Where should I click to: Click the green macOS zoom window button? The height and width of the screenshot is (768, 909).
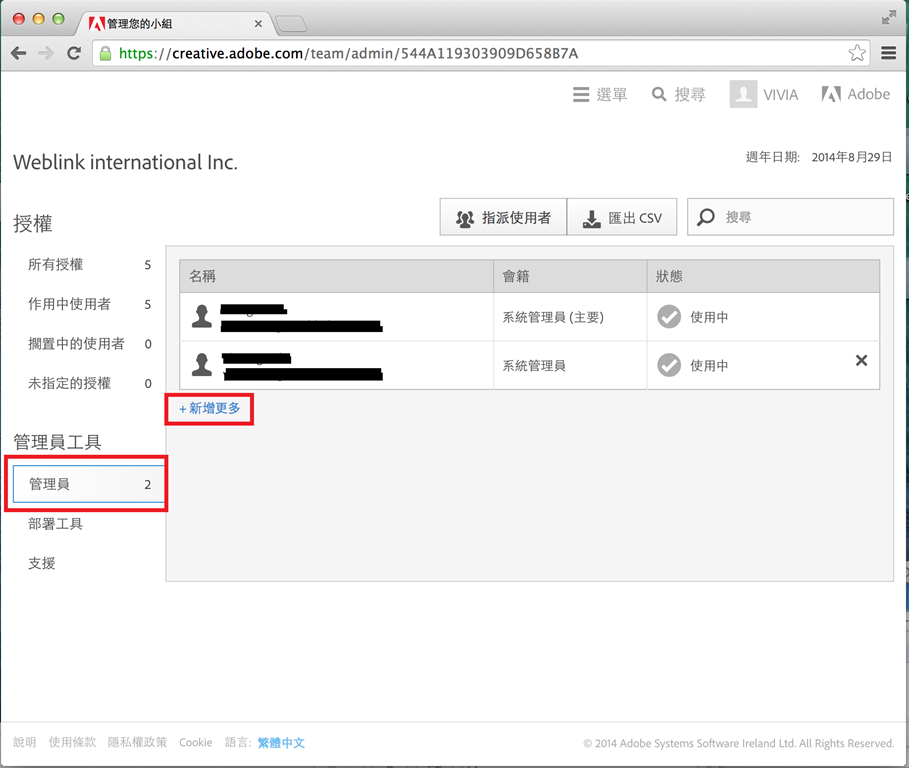pos(58,18)
